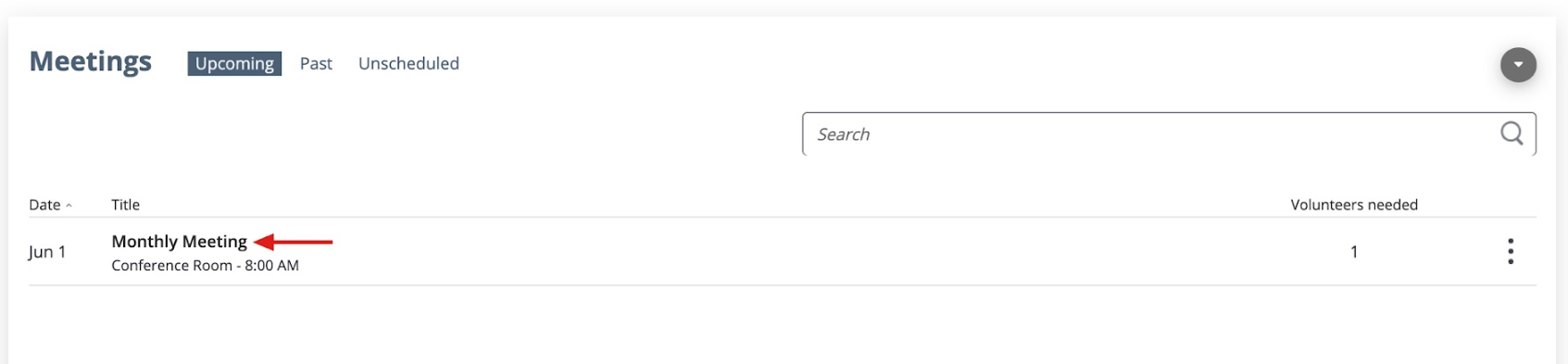Viewport: 1568px width, 364px height.
Task: Sort meetings by the Date column header
Action: coord(44,205)
